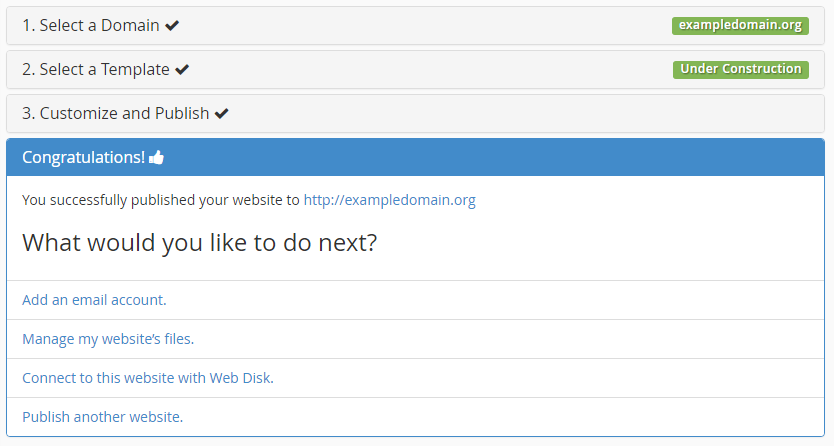The width and height of the screenshot is (834, 446).
Task: Click the What would you like to do next heading
Action: click(x=199, y=243)
